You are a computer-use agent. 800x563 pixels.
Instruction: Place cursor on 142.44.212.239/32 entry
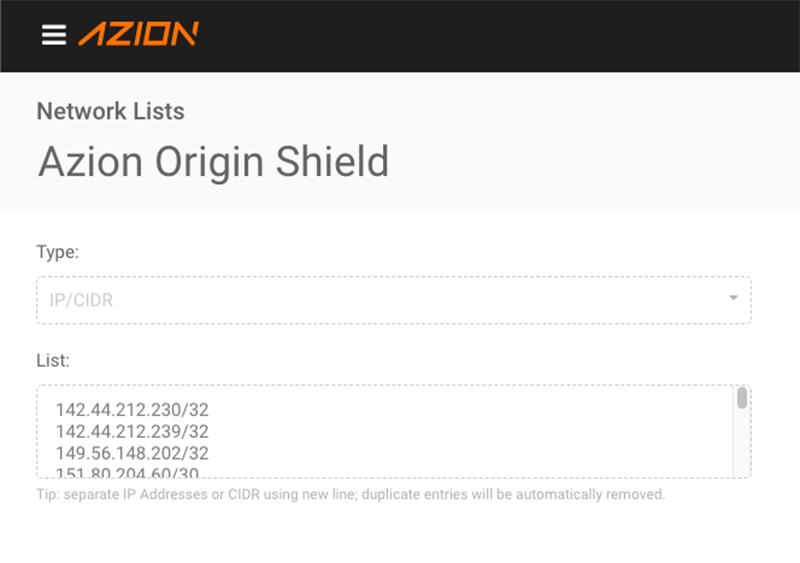click(x=132, y=432)
